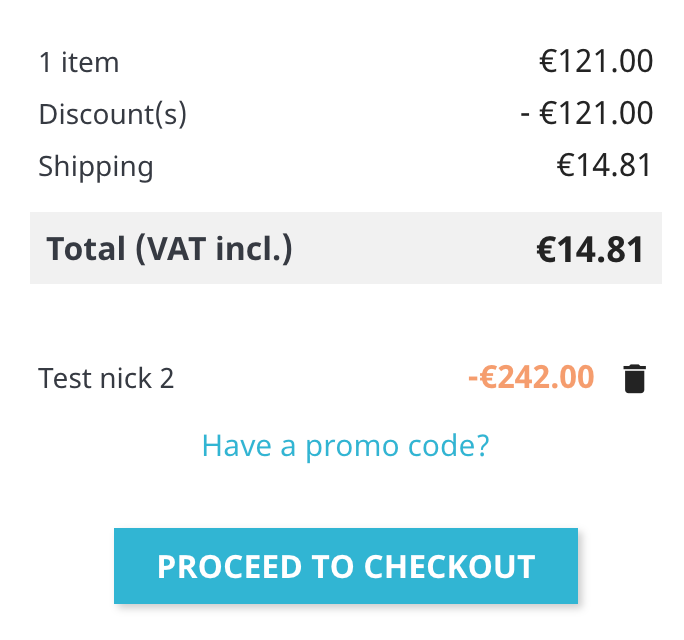Remove the applied -€242.00 discount voucher

click(x=635, y=379)
